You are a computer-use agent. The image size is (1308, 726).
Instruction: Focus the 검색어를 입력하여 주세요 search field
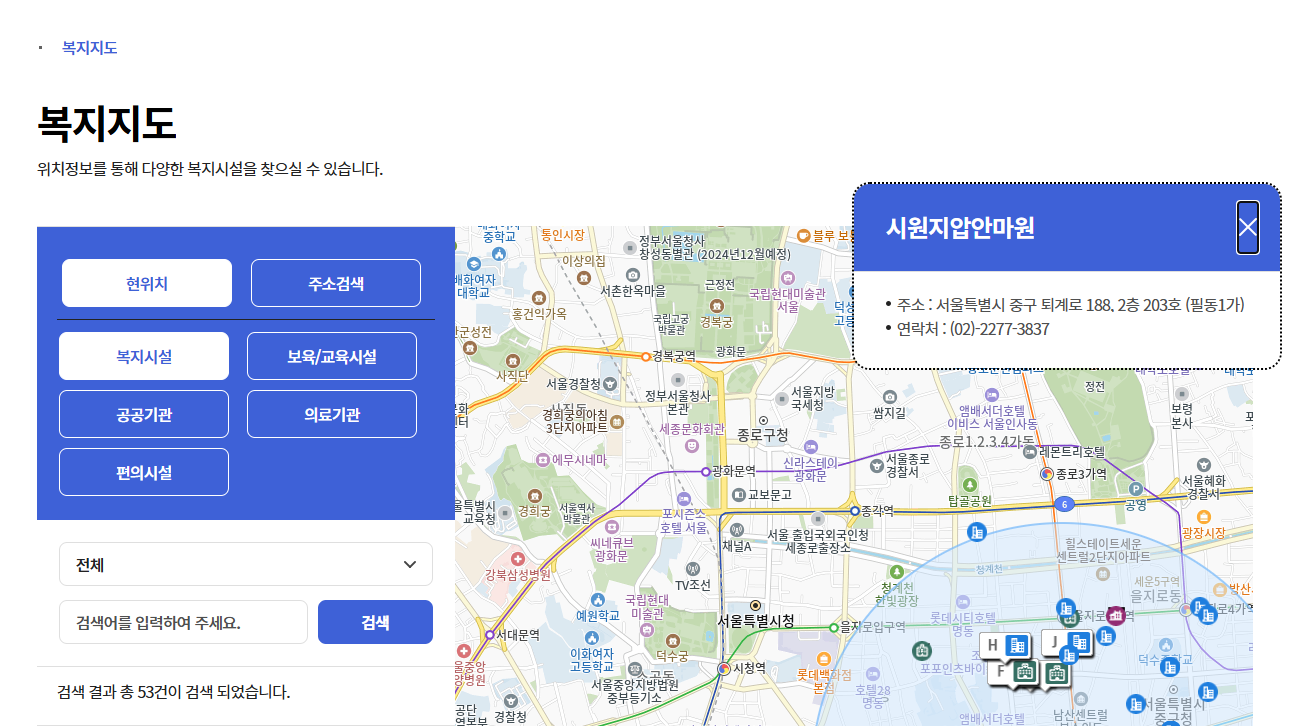(183, 622)
